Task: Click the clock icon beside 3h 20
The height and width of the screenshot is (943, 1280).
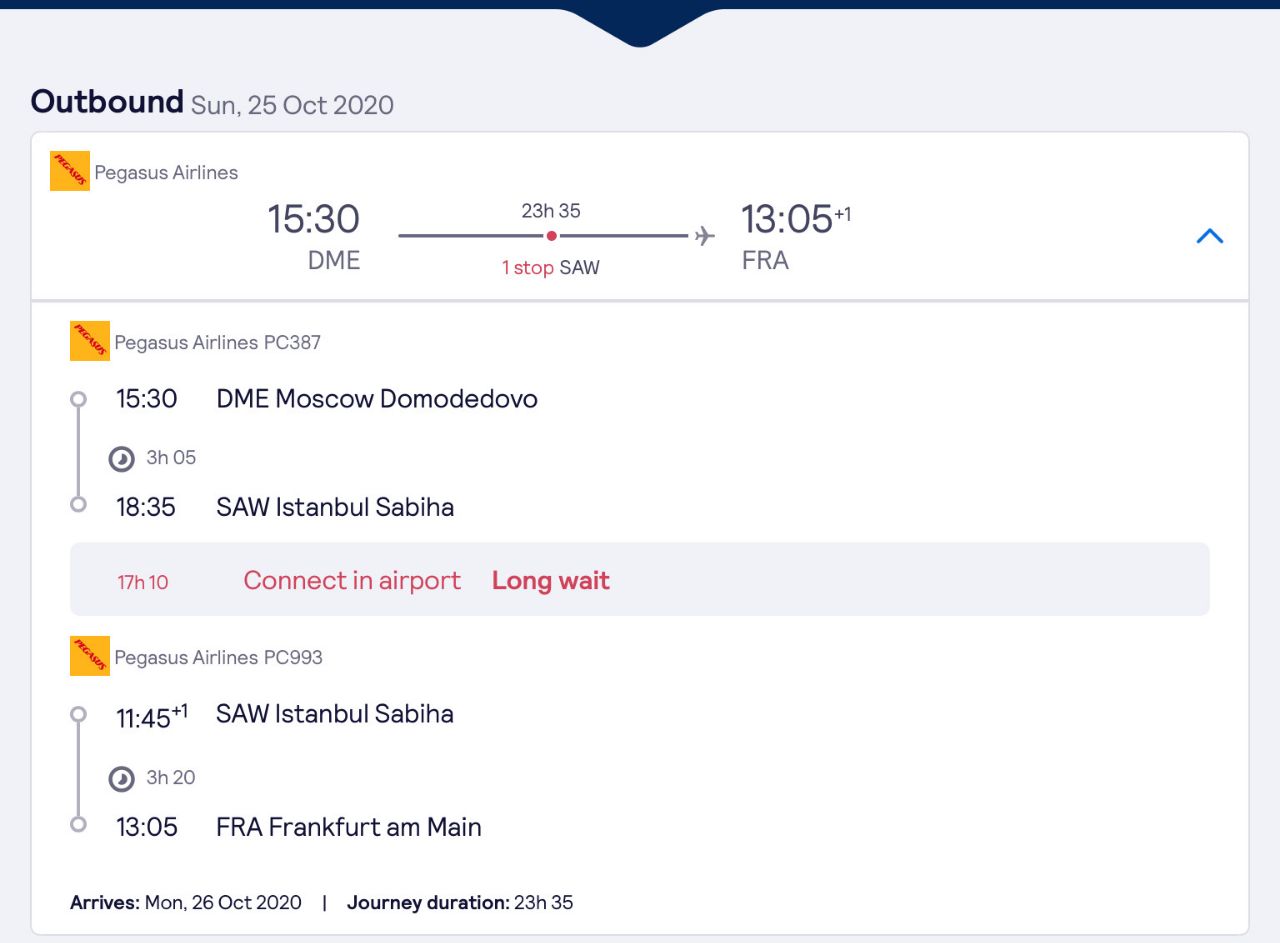Action: [x=122, y=779]
